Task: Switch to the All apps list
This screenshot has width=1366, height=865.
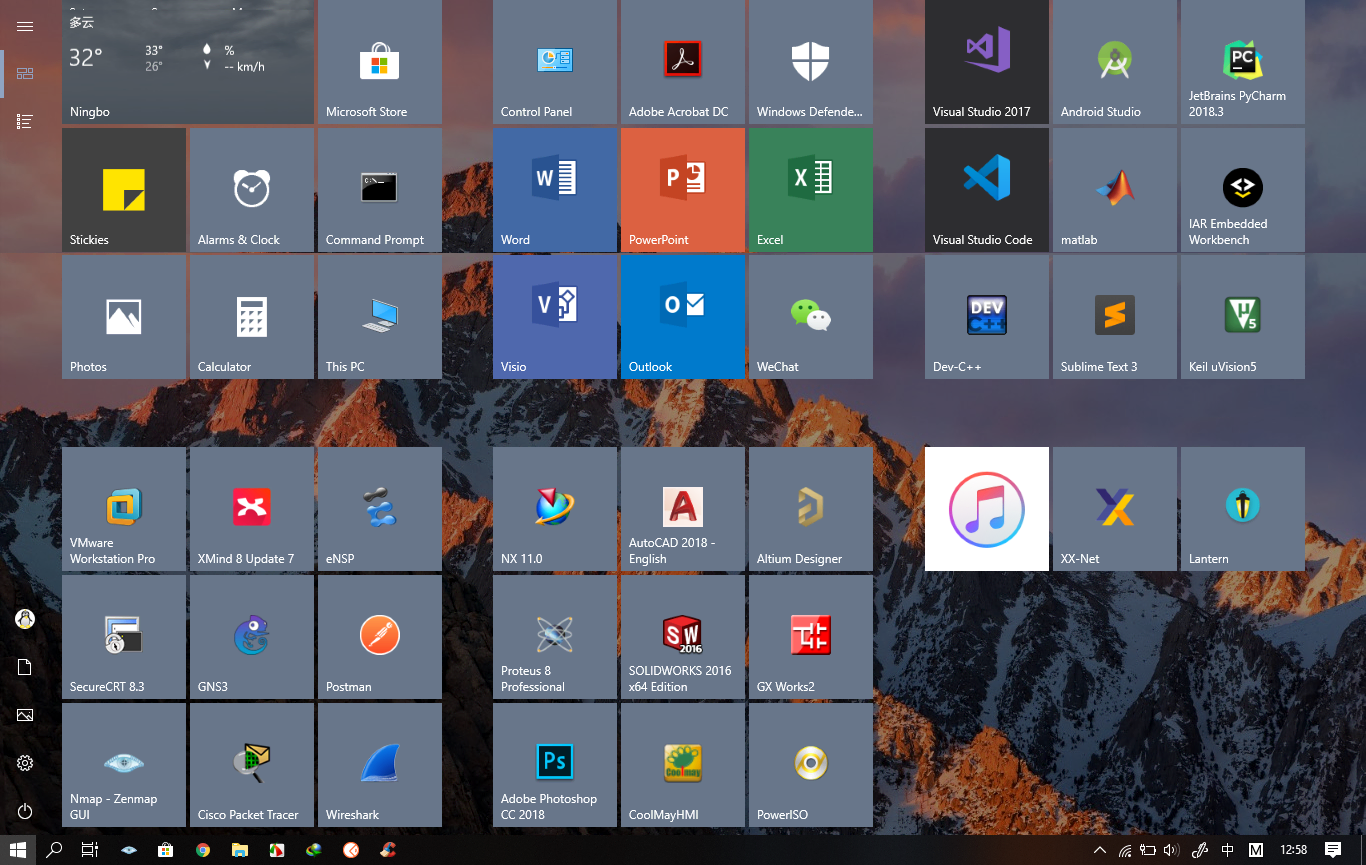Action: click(x=25, y=121)
